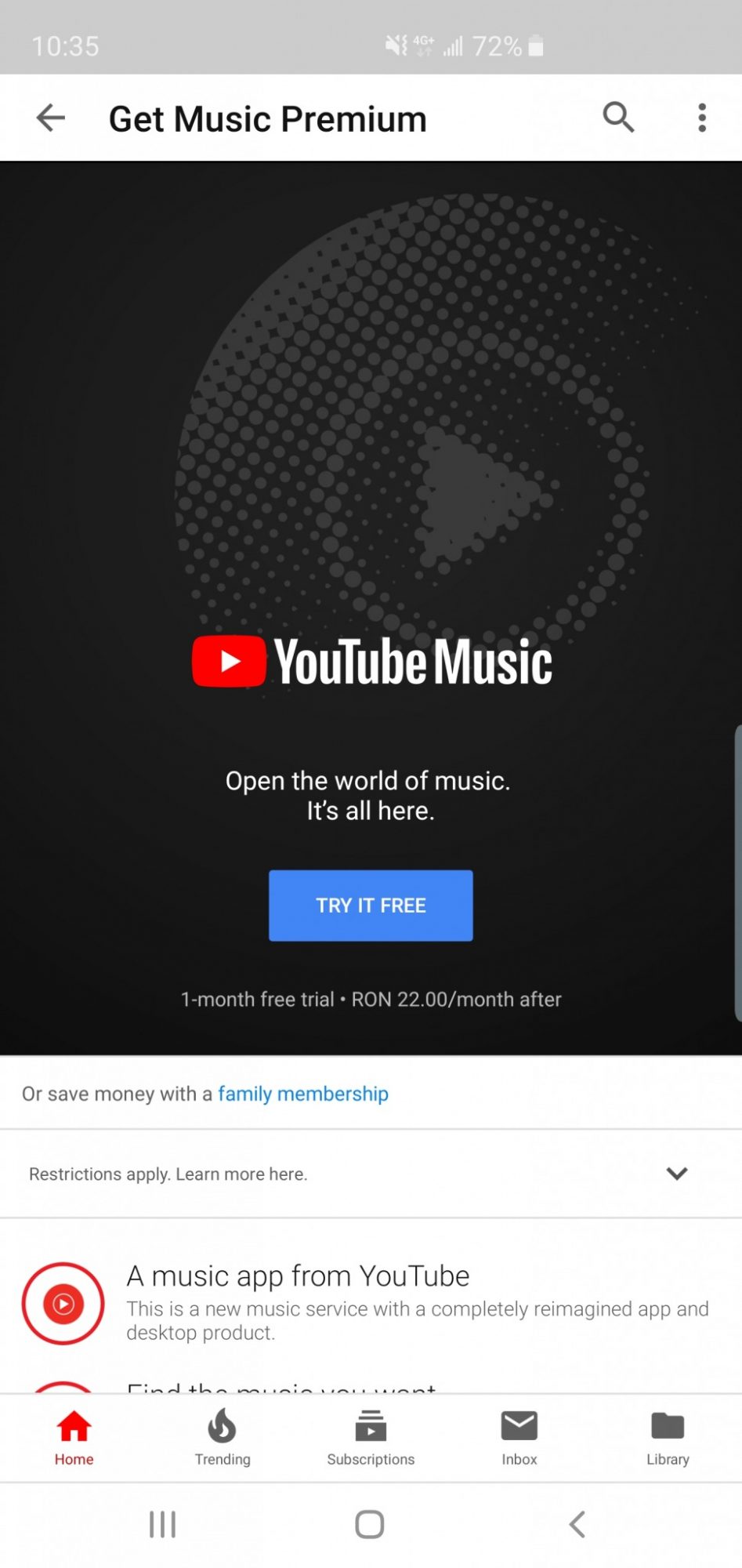Viewport: 742px width, 1568px height.
Task: Click Restrictions apply. Learn more here text
Action: pos(168,1174)
